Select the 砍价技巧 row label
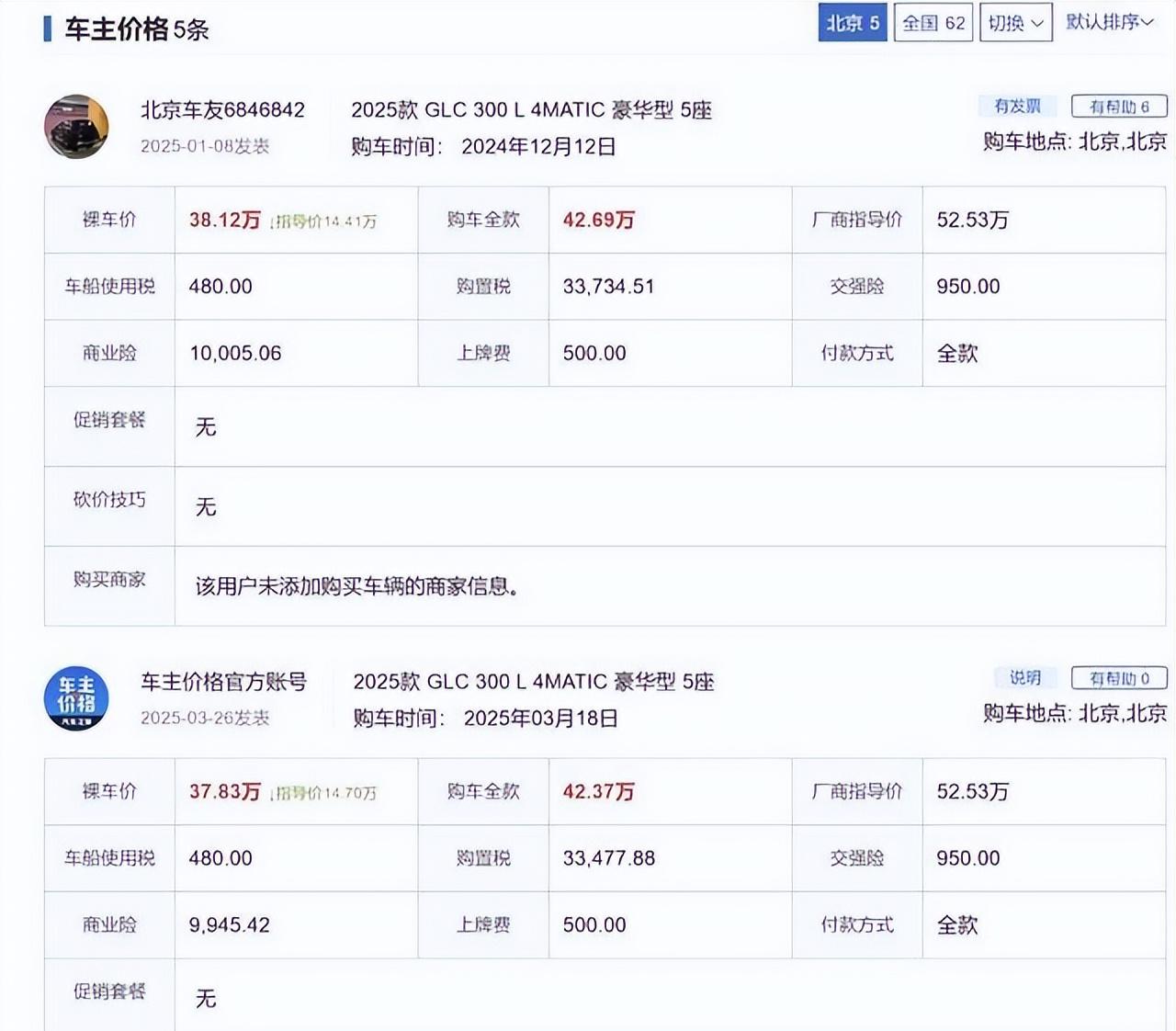This screenshot has height=1031, width=1176. pos(109,500)
